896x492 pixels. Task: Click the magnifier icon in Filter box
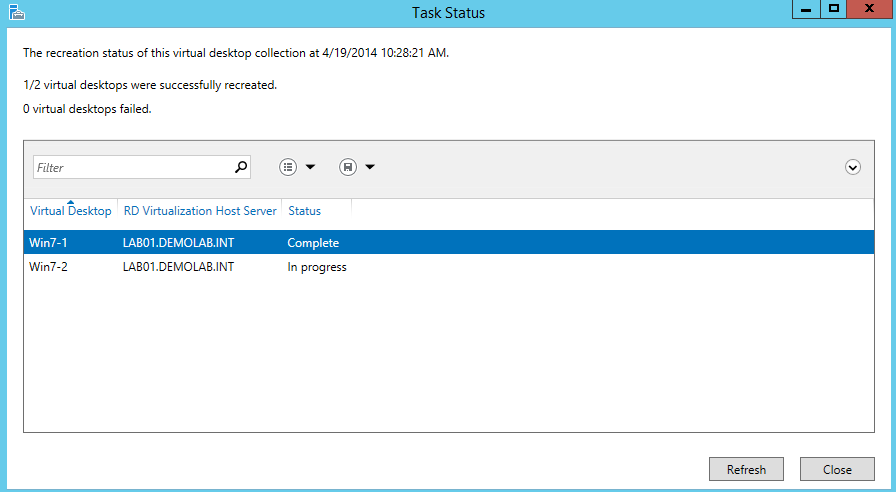(x=240, y=168)
